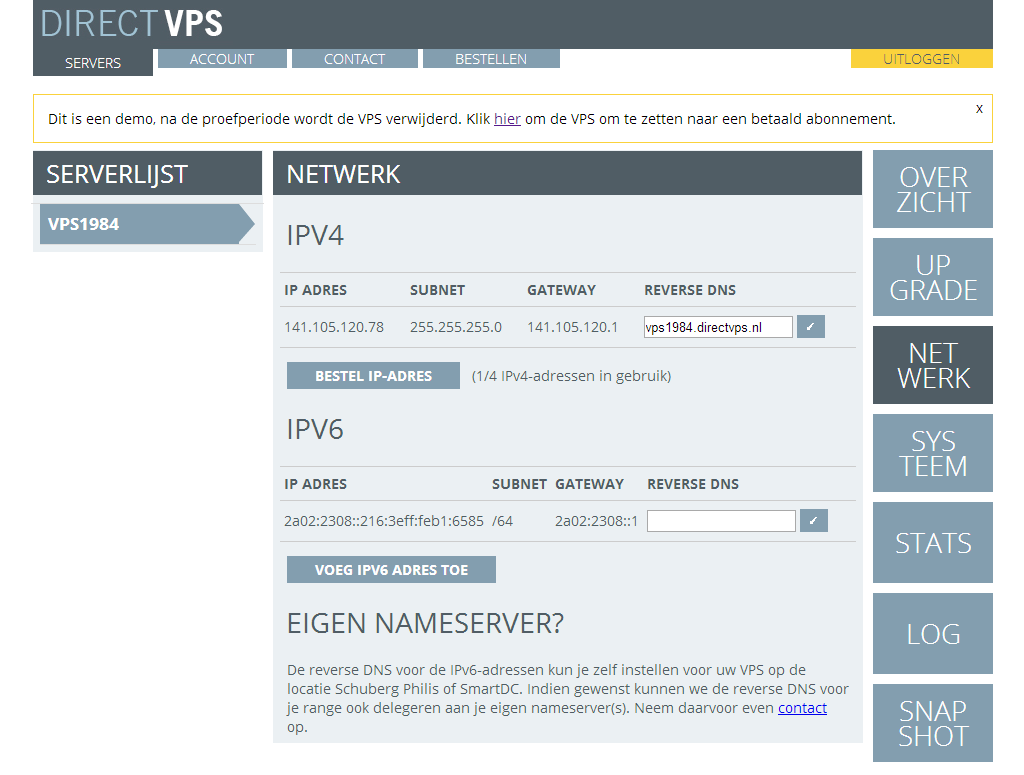Open the Overzicht side panel tile
This screenshot has width=1024, height=775.
tap(932, 190)
